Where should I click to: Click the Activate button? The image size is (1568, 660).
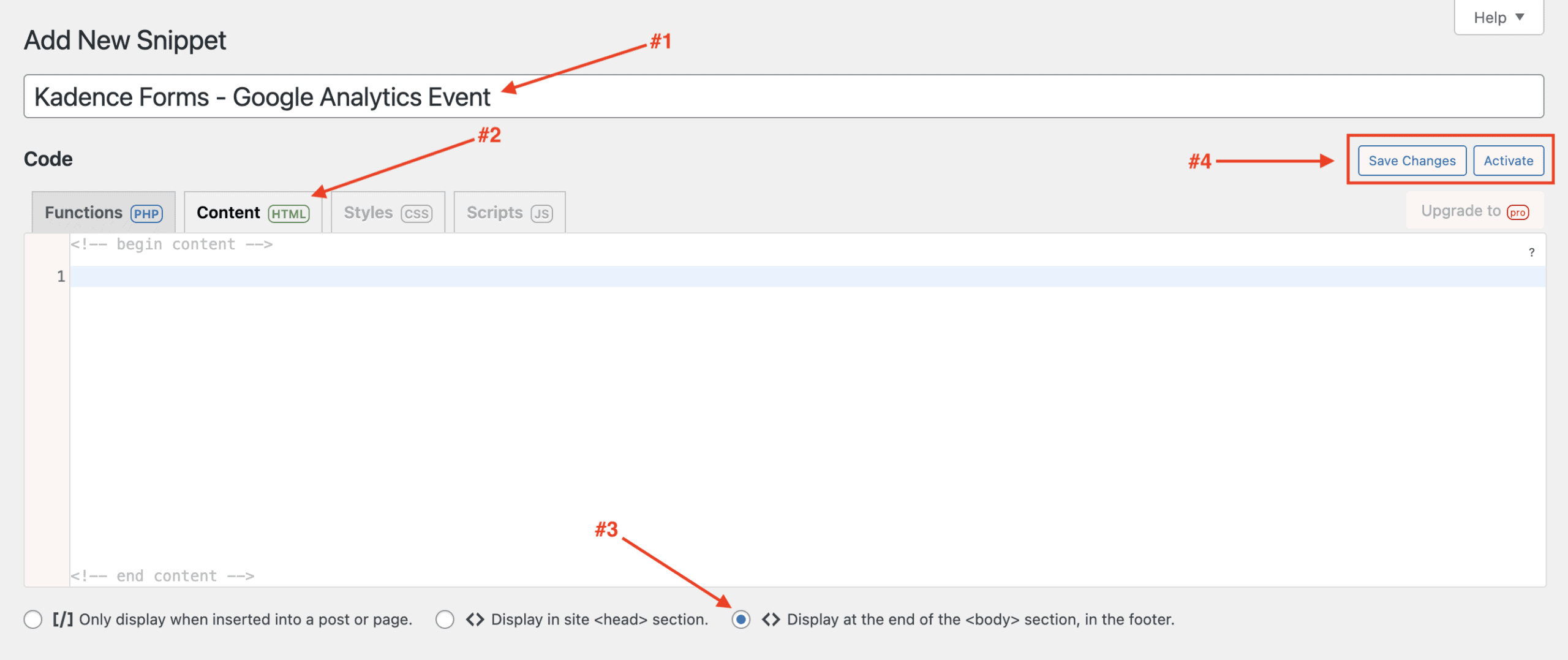pyautogui.click(x=1509, y=161)
